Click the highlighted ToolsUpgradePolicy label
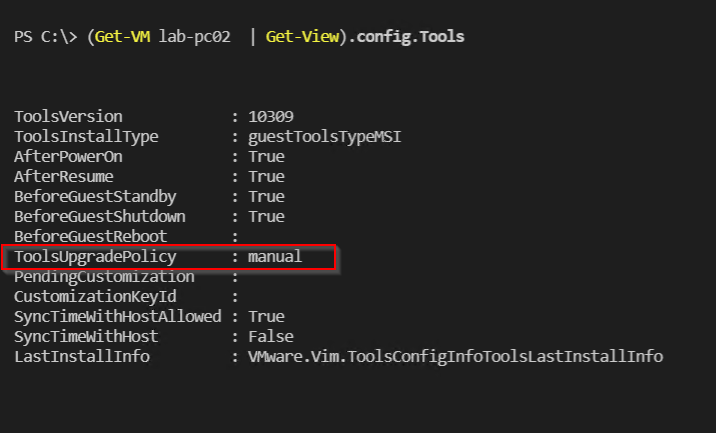The height and width of the screenshot is (433, 716). click(x=91, y=257)
